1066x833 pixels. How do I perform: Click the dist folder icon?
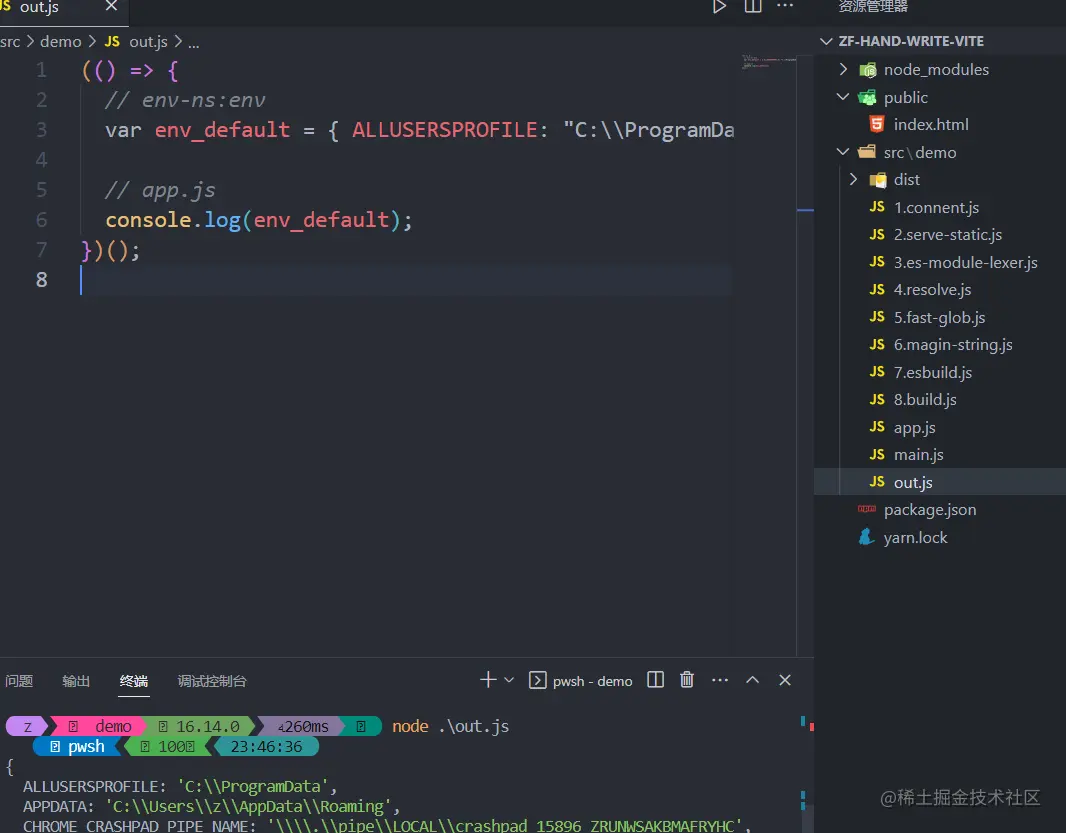[878, 180]
